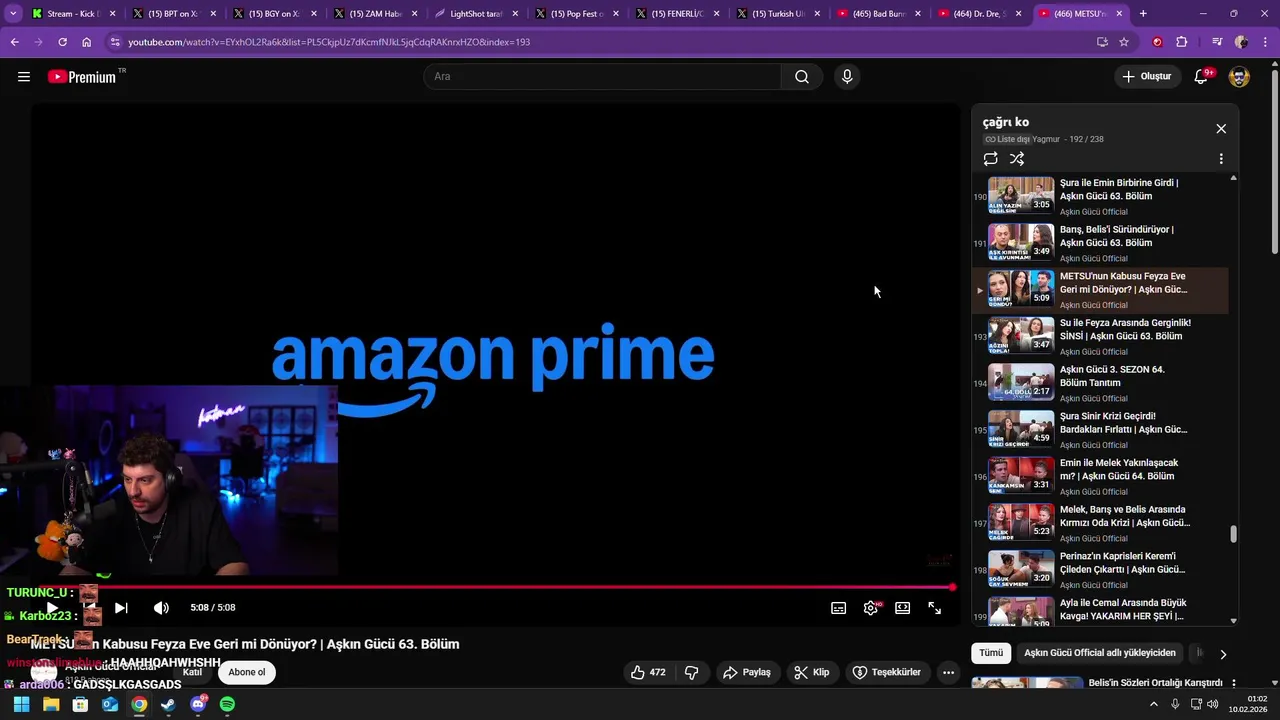Switch to LightShot browser tab
The height and width of the screenshot is (720, 1280).
coord(476,14)
